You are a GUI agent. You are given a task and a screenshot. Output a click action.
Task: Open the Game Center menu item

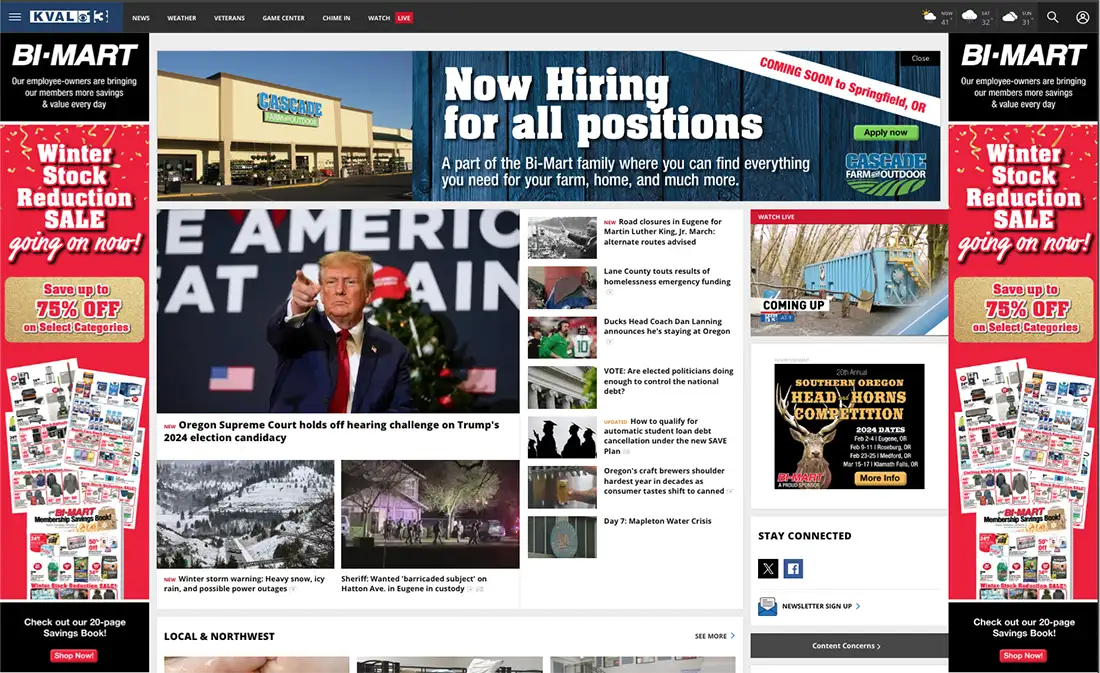(x=283, y=18)
